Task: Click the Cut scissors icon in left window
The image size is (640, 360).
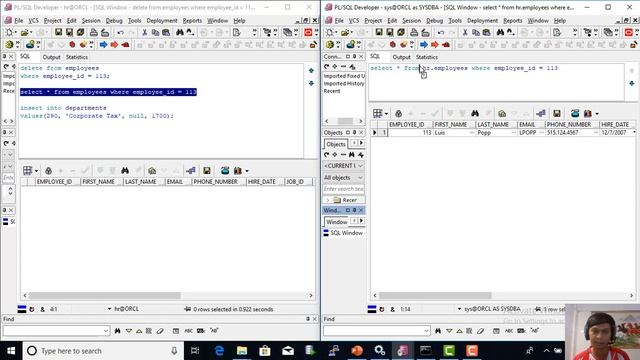Action: tap(144, 32)
